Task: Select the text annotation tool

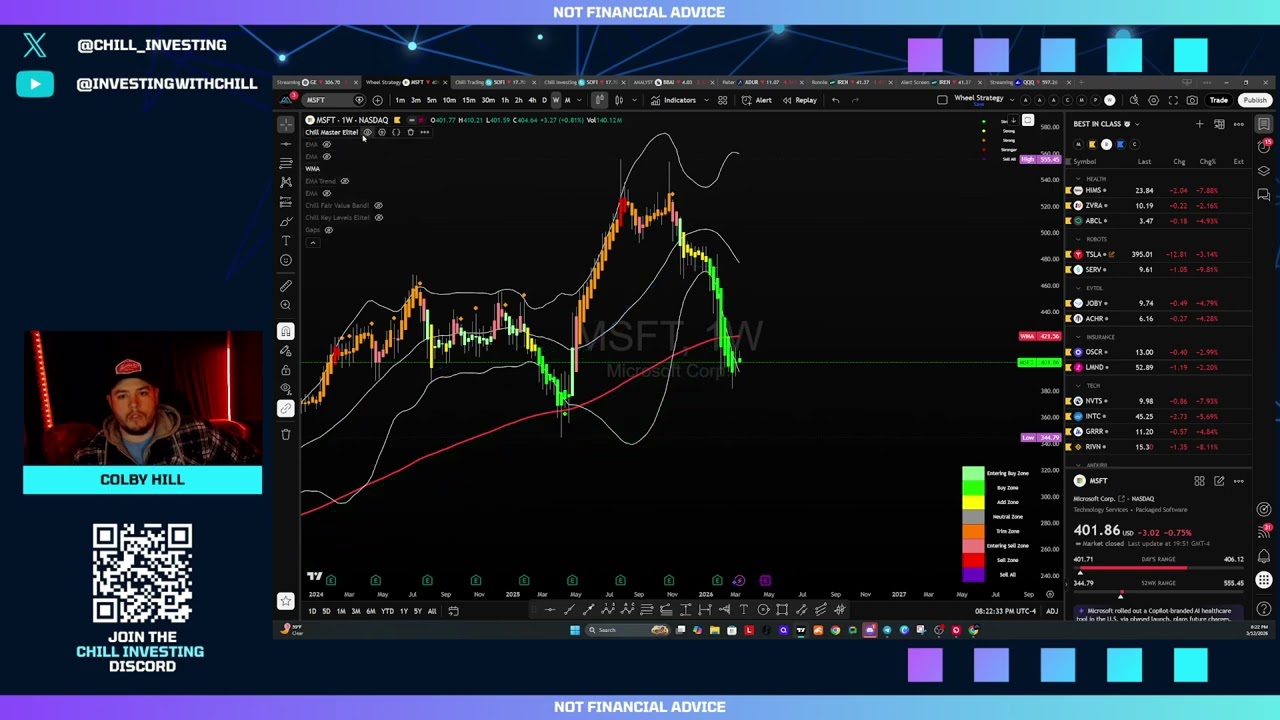Action: click(286, 240)
